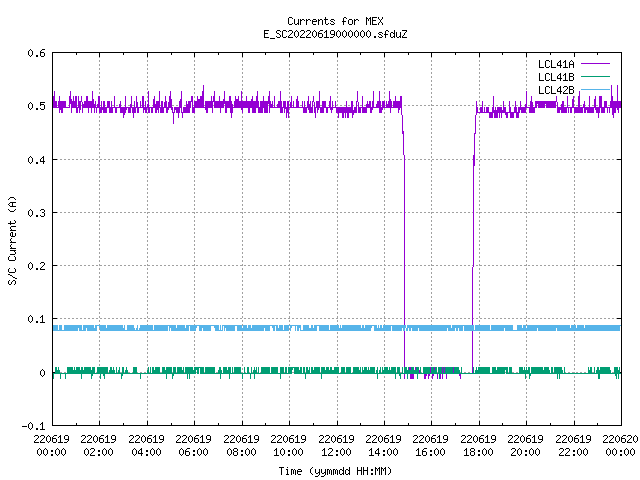Screen dimensions: 640x480
Task: Click the x-axis tick '220619 04:00'
Action: pos(147,446)
